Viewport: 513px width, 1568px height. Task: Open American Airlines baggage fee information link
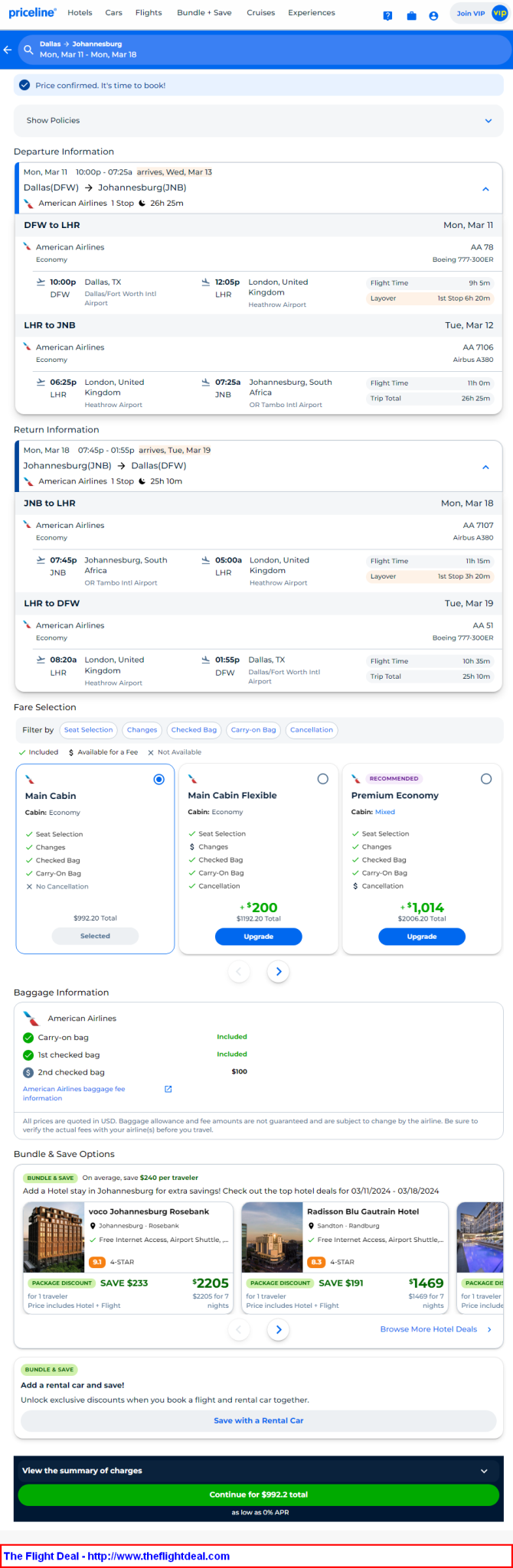tap(74, 1094)
